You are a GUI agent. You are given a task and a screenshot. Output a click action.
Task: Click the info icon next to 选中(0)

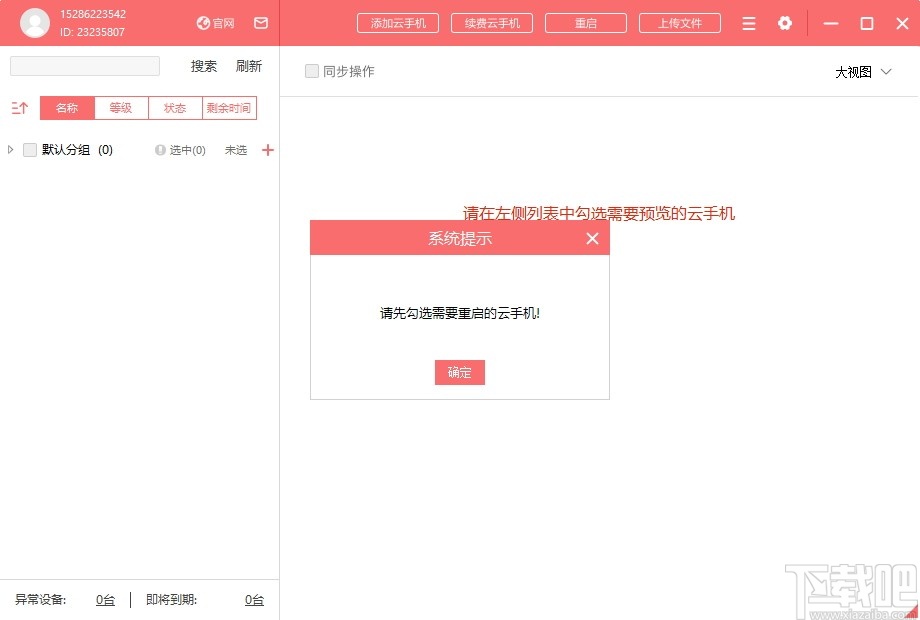160,149
